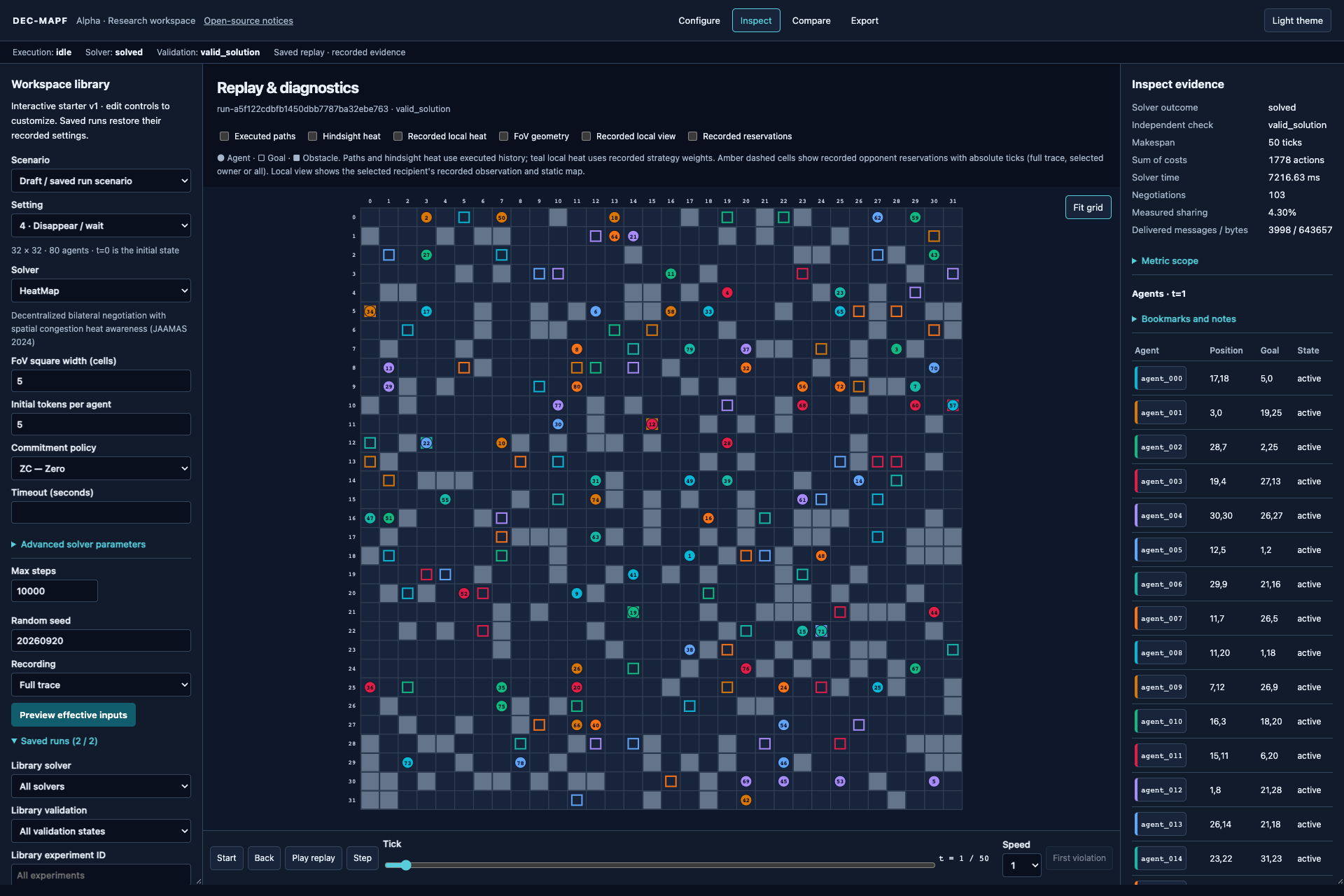The image size is (1344, 896).
Task: Click the Max steps input field
Action: (x=55, y=591)
